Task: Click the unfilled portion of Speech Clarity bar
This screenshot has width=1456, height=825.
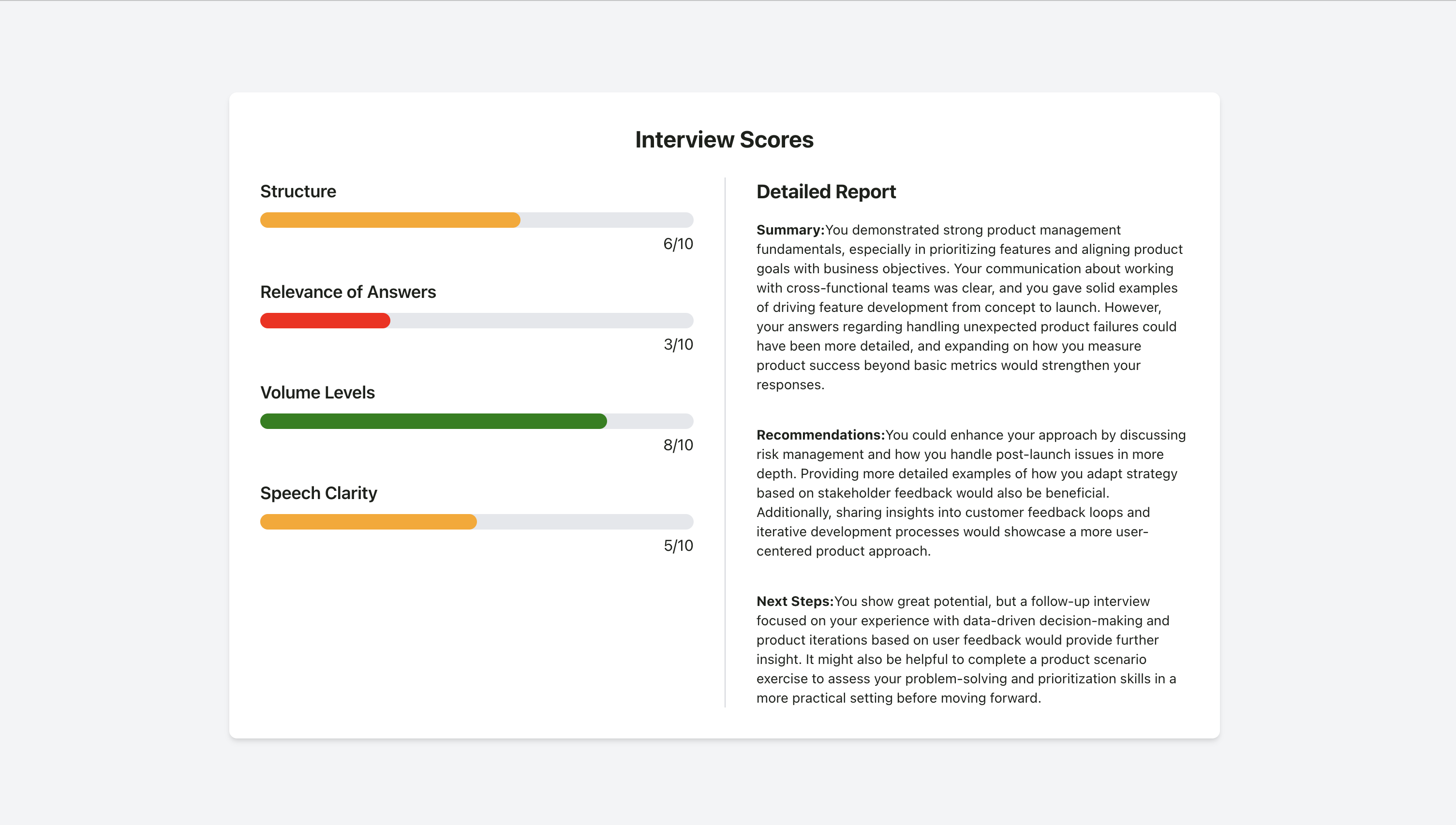Action: [x=584, y=522]
